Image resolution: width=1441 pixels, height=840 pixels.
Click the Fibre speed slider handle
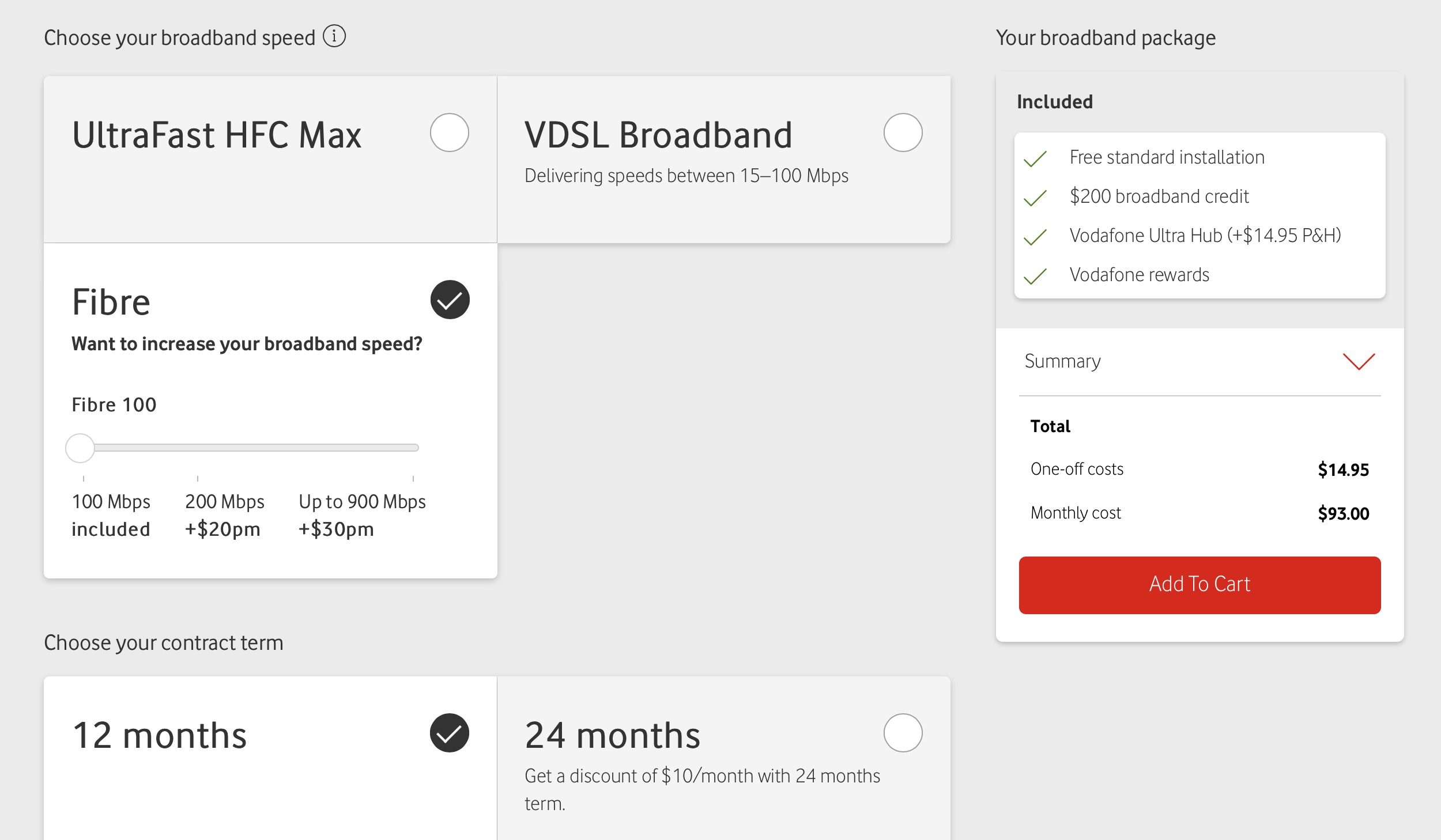coord(80,448)
